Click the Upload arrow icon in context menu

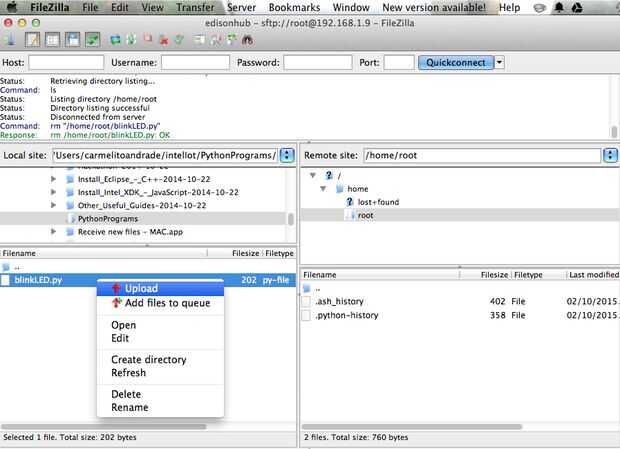coord(116,289)
